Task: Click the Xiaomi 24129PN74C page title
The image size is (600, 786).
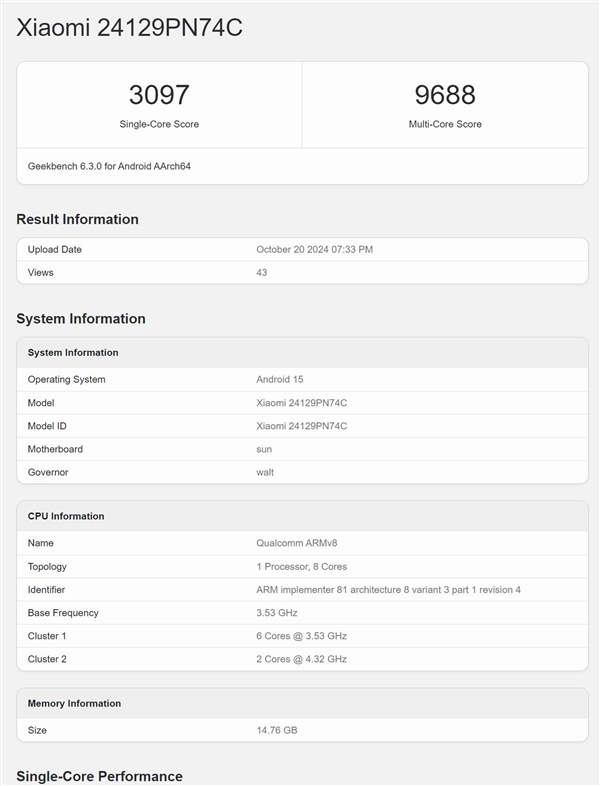Action: pos(129,28)
